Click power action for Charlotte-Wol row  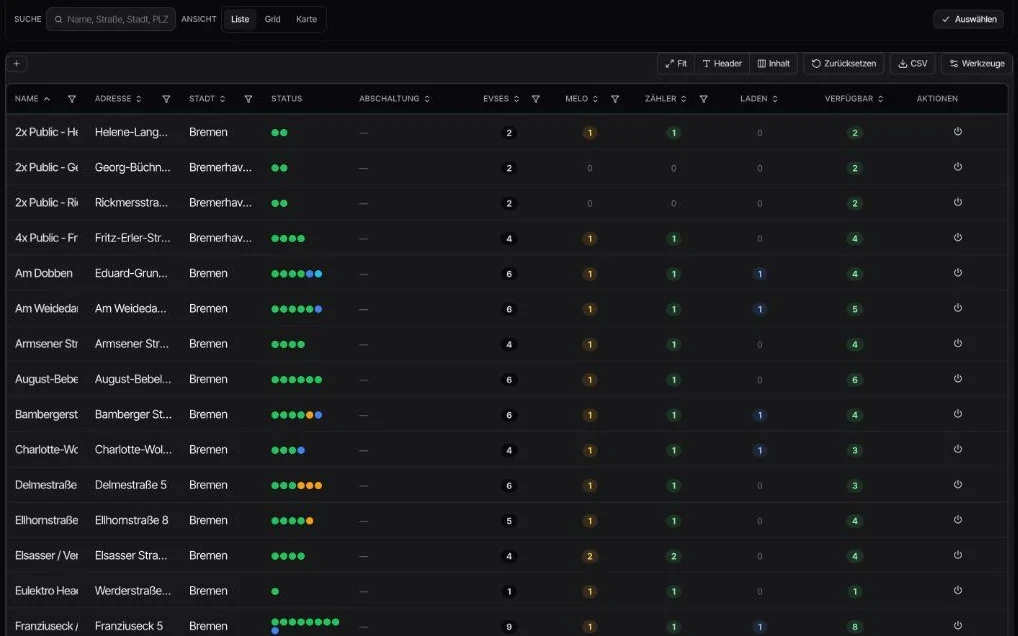(958, 450)
